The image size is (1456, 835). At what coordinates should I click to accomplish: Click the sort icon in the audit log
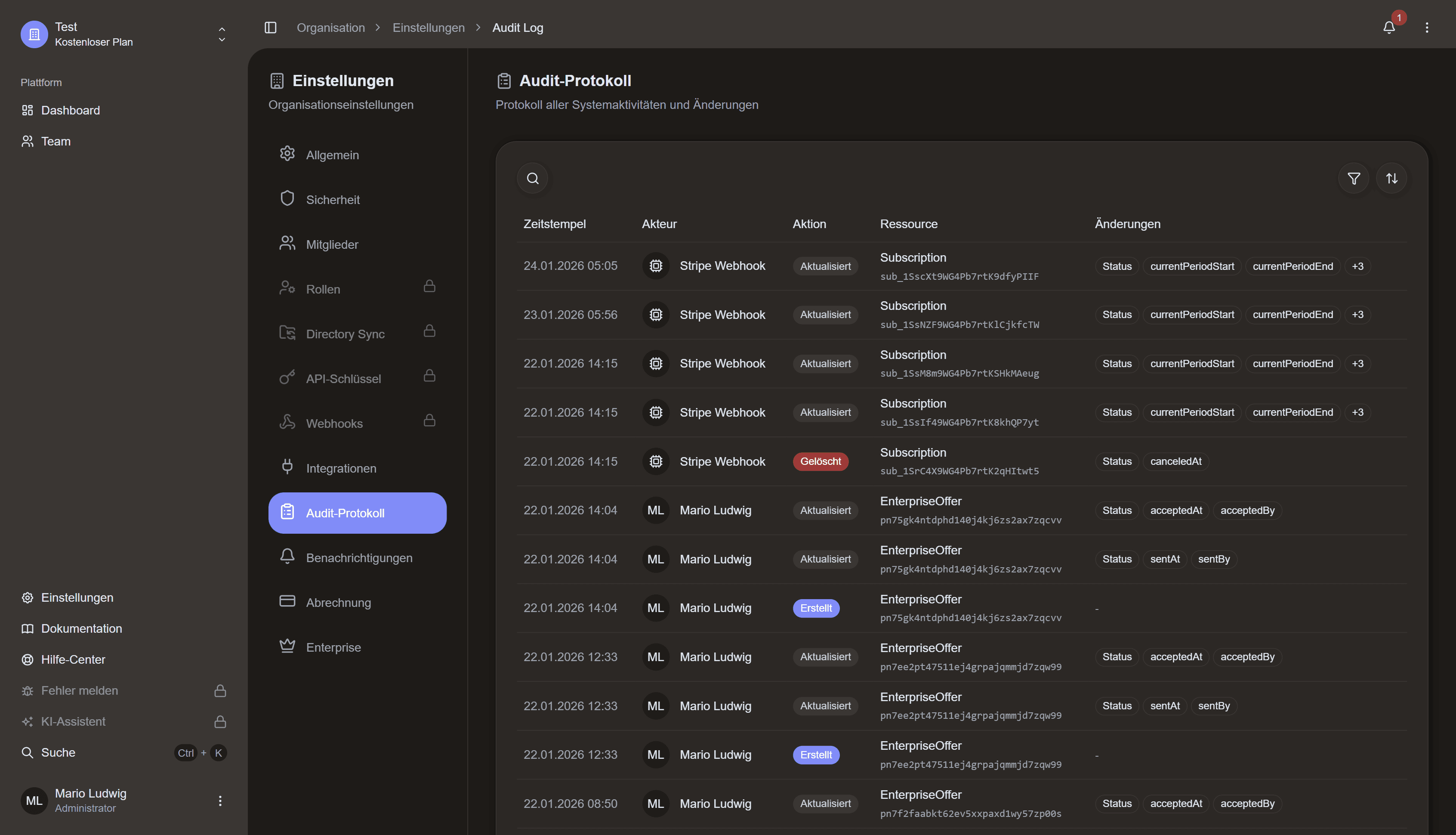pyautogui.click(x=1392, y=178)
